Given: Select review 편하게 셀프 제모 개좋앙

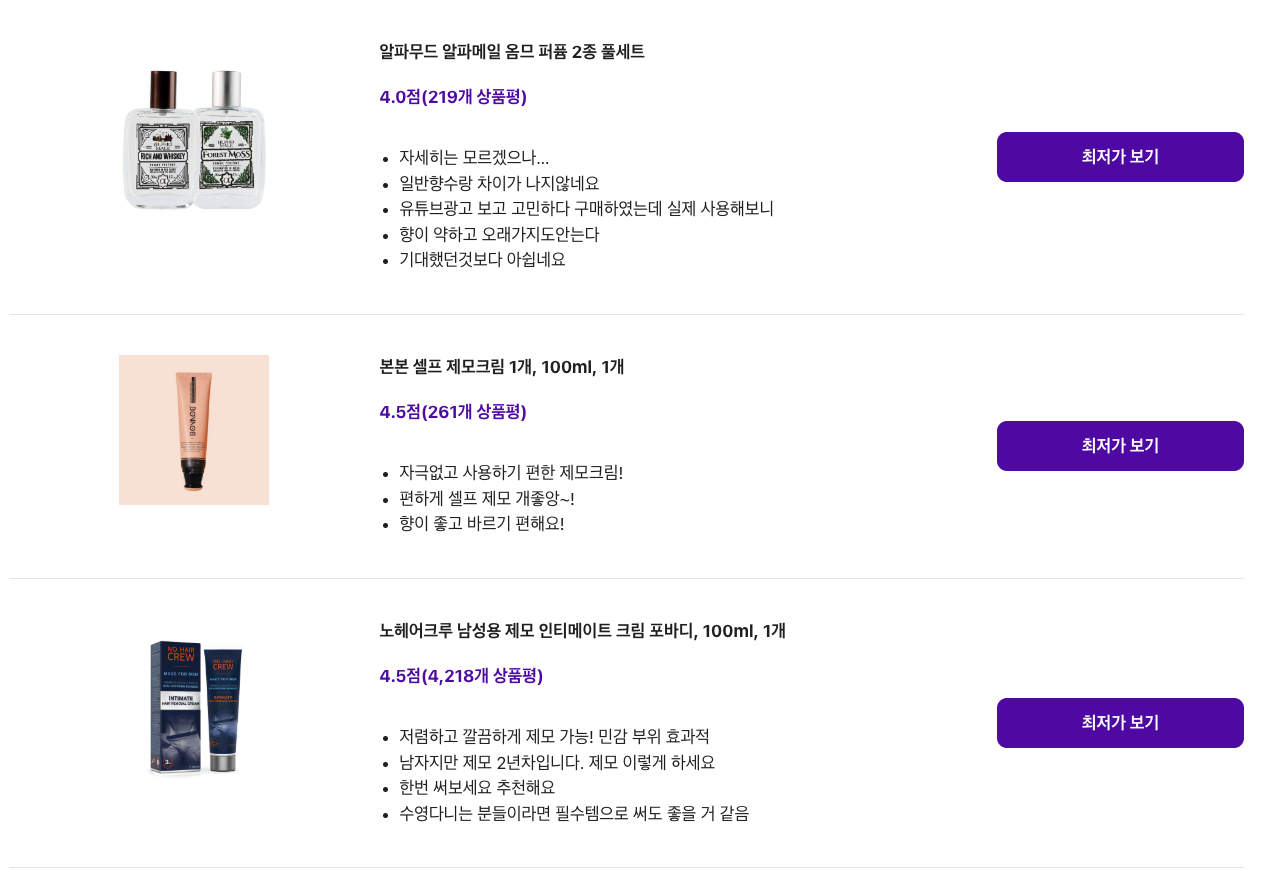Looking at the screenshot, I should [x=486, y=497].
